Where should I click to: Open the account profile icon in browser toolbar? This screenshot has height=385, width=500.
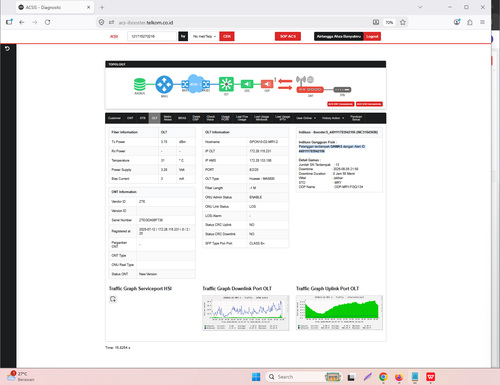click(x=457, y=22)
